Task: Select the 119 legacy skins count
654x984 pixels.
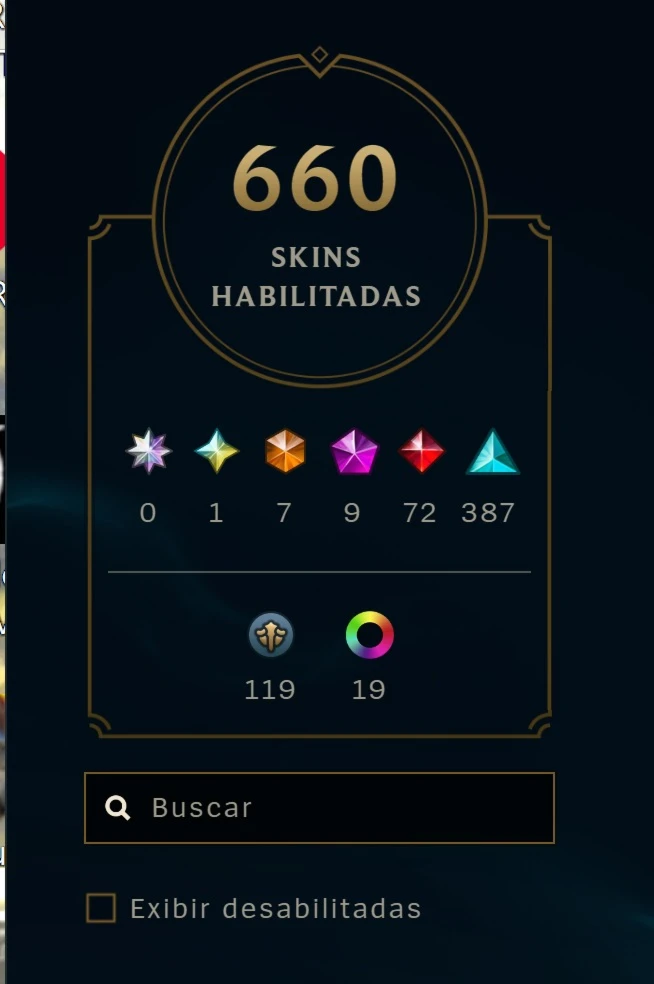Action: click(270, 690)
